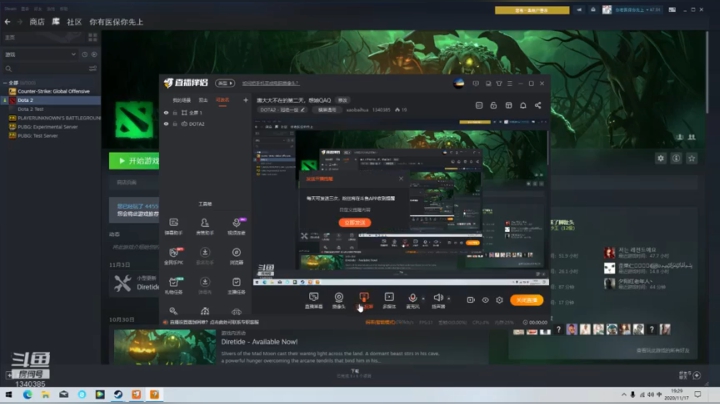This screenshot has height=404, width=720.
Task: Select the DOTA2 source row in scene list
Action: point(206,124)
